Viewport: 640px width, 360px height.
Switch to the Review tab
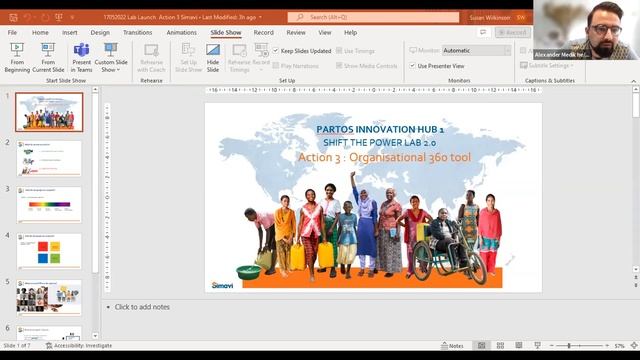(x=296, y=32)
